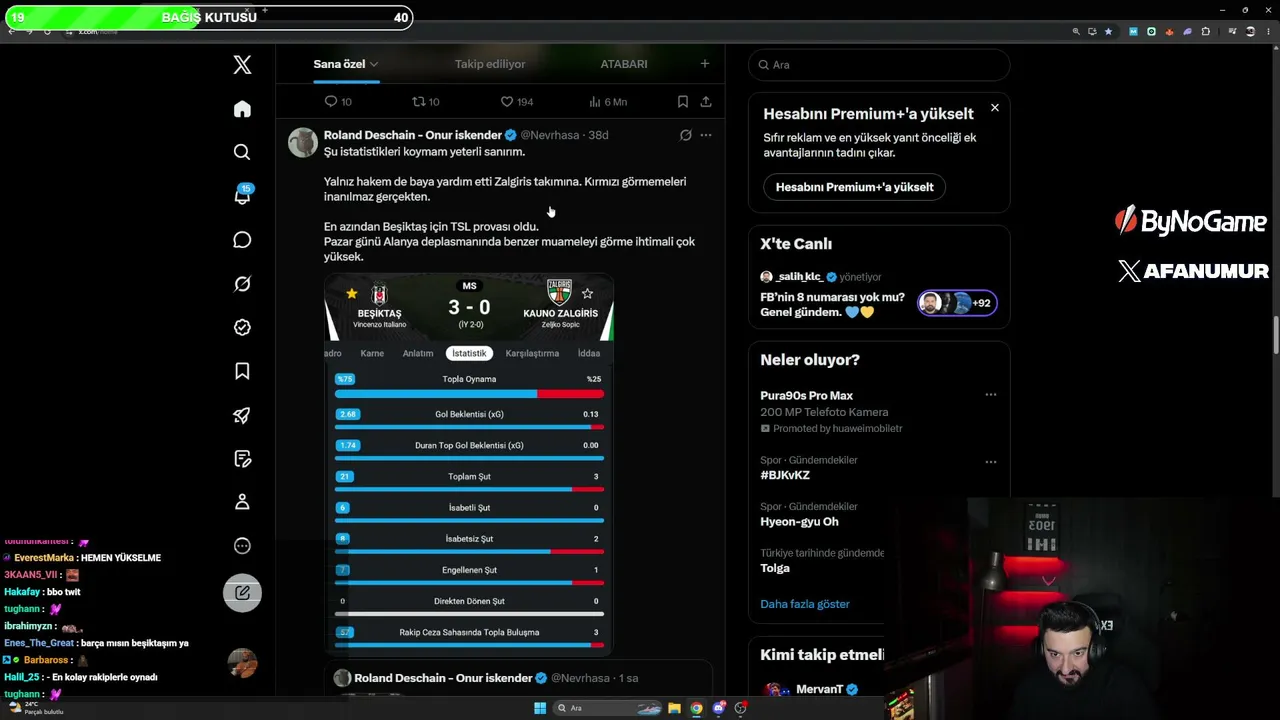This screenshot has width=1280, height=720.
Task: Open Roland Deschain's profile avatar
Action: point(303,143)
